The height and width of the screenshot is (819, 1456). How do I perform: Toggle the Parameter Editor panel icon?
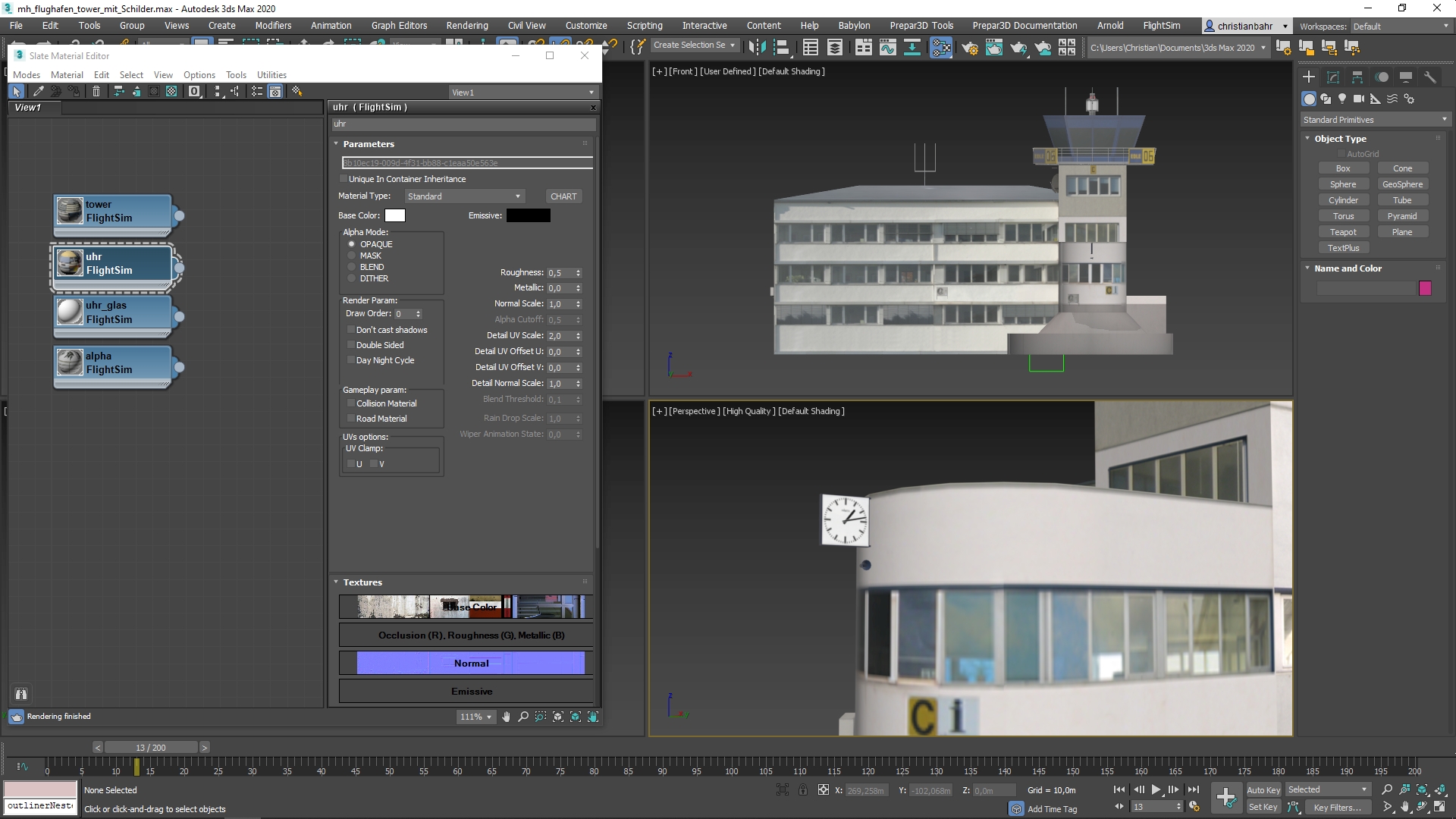pyautogui.click(x=275, y=91)
